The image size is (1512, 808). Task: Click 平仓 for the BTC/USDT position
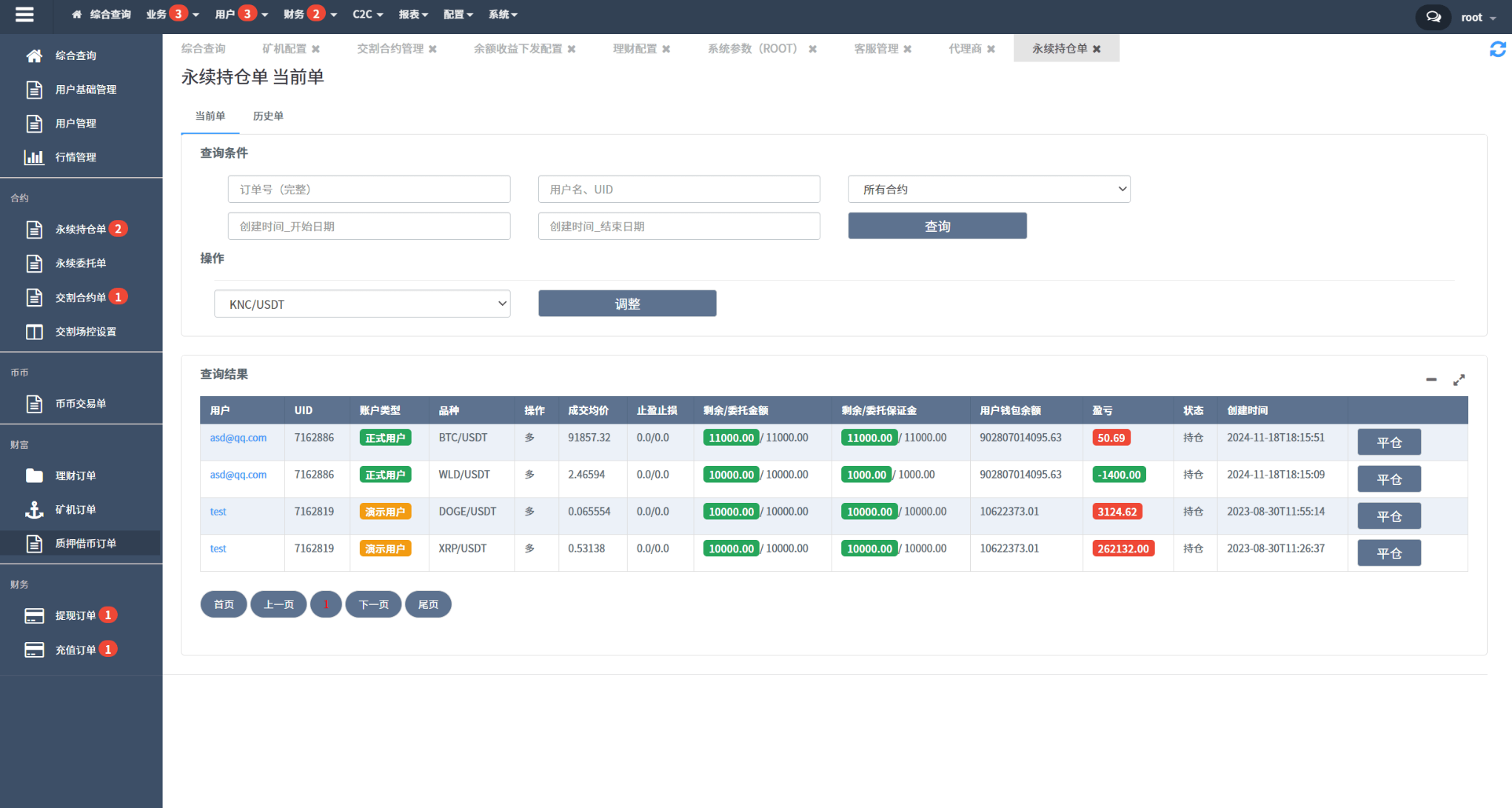(1389, 443)
